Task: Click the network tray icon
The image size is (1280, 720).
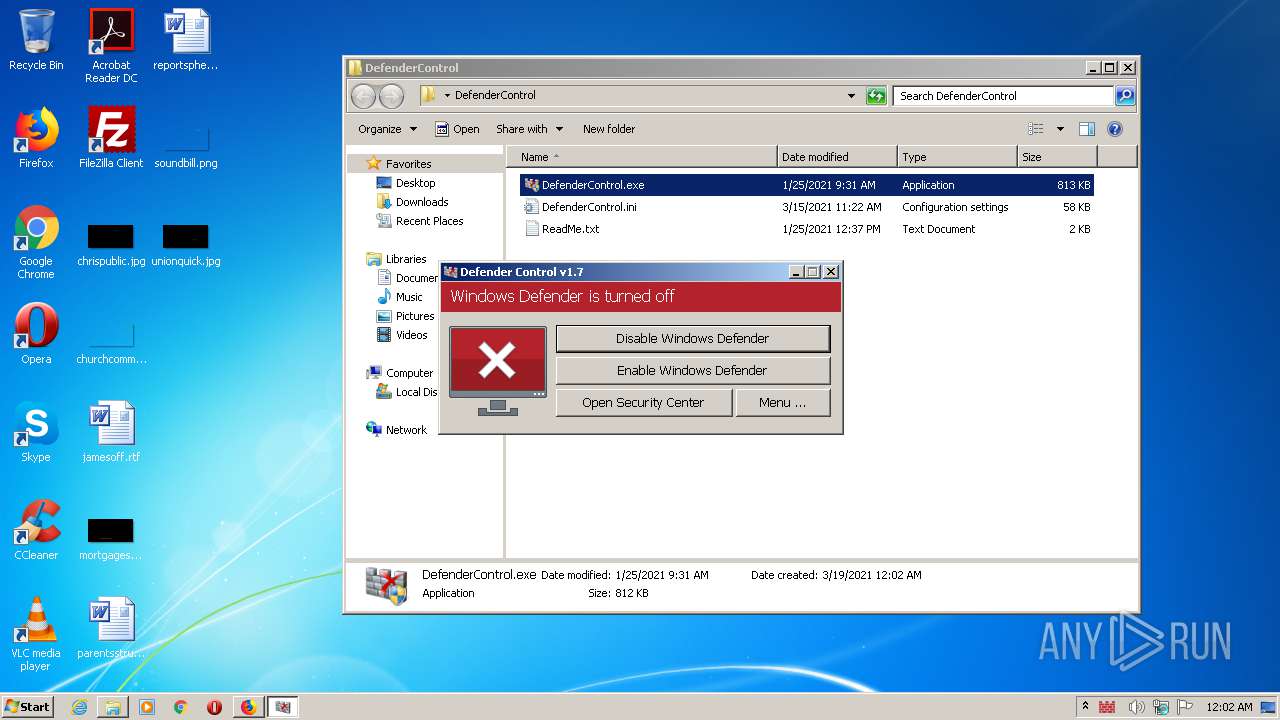Action: [x=1161, y=707]
